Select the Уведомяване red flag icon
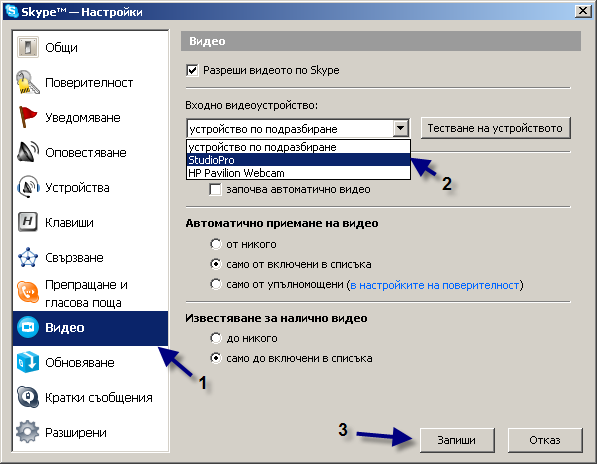 coord(27,117)
